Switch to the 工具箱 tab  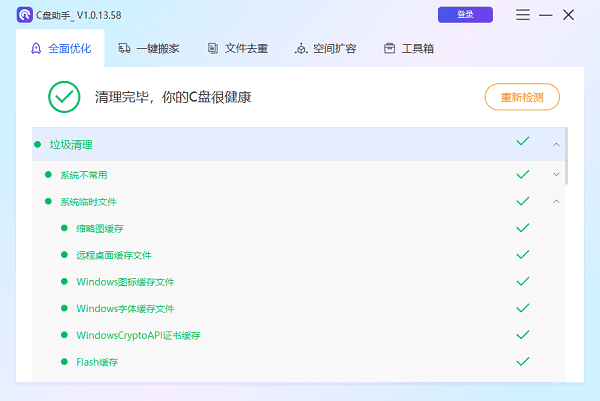point(417,49)
